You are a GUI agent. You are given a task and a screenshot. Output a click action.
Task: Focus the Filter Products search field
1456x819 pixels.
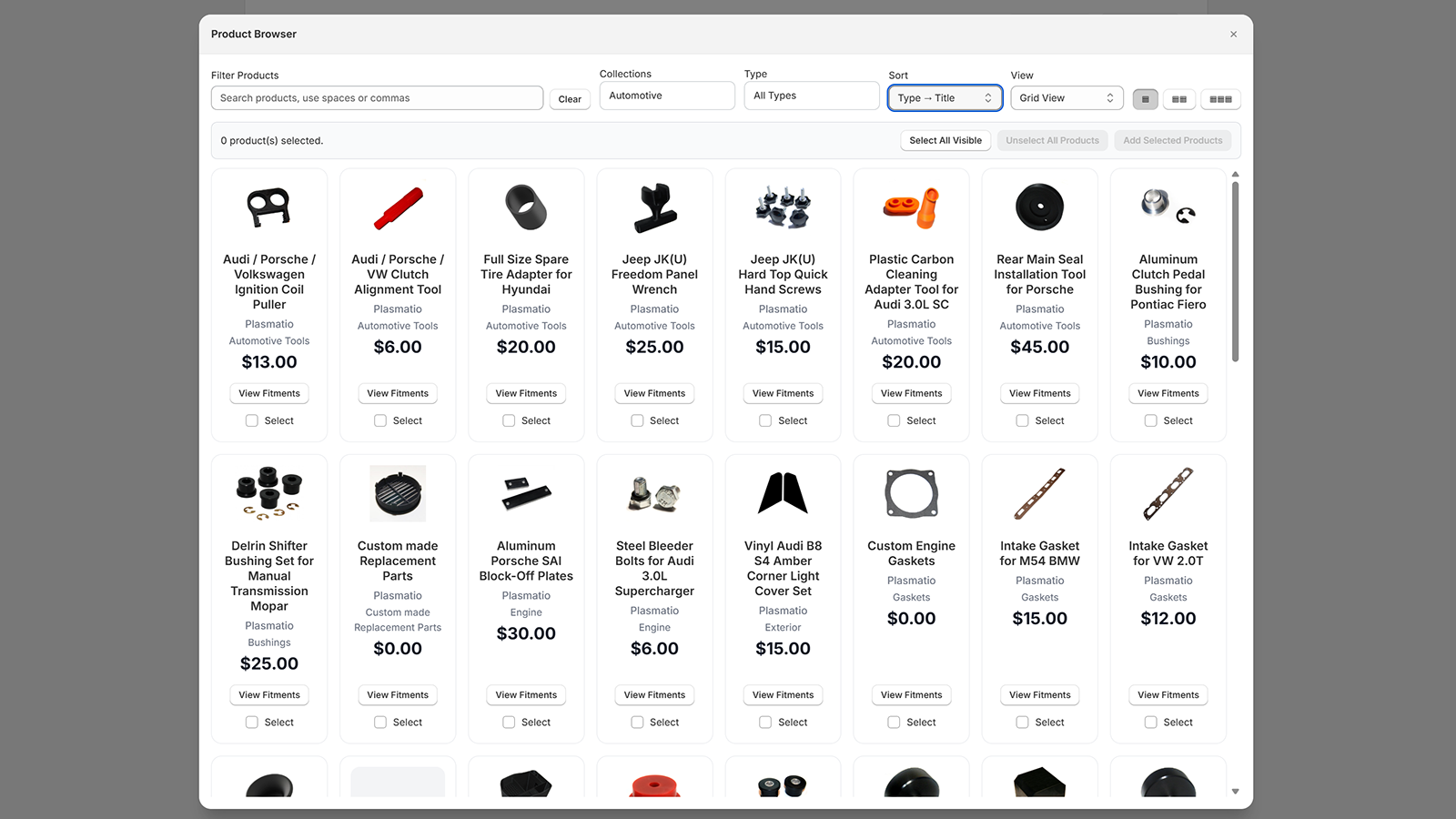coord(377,98)
